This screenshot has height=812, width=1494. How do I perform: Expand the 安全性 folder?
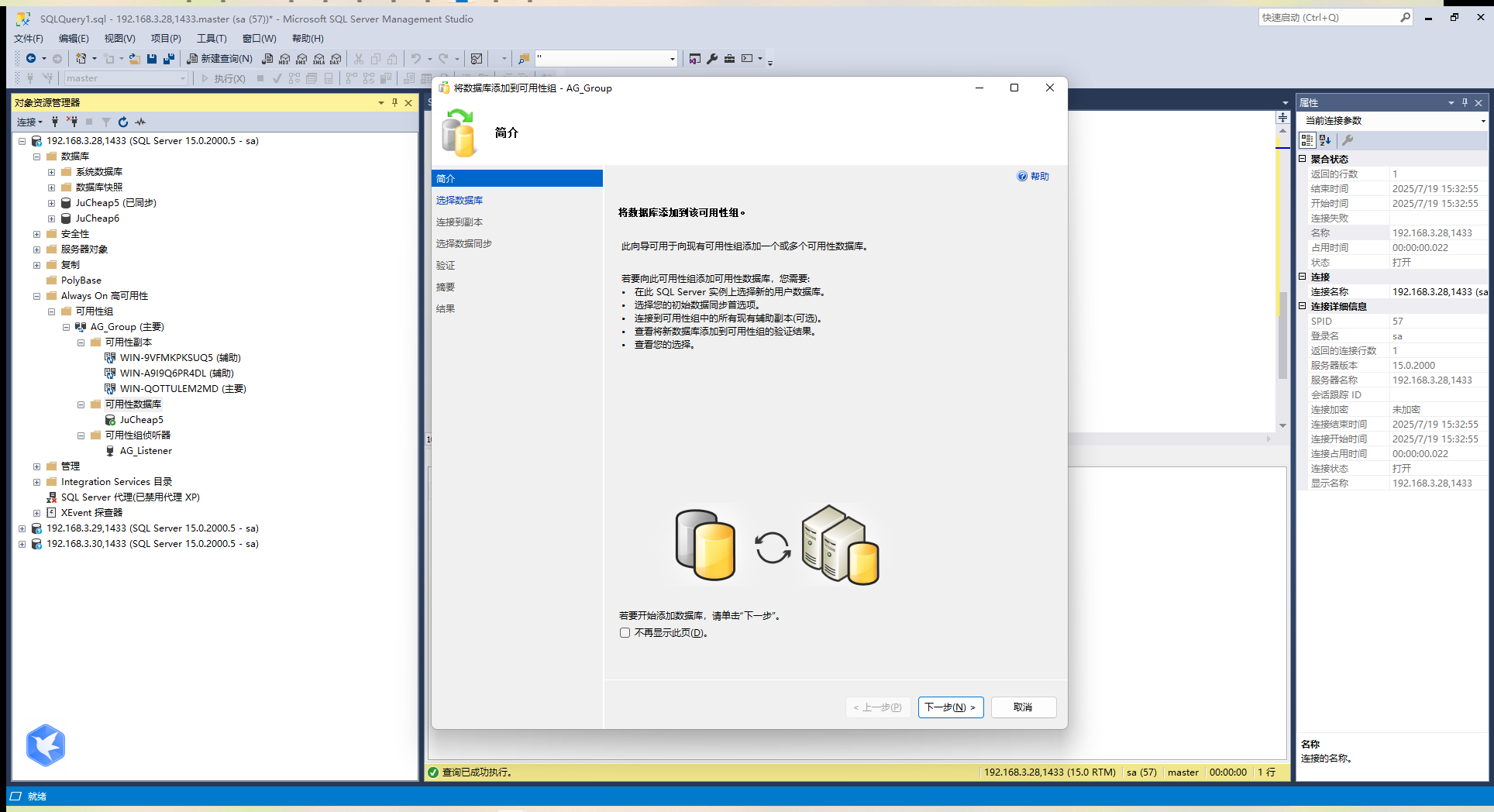[36, 234]
